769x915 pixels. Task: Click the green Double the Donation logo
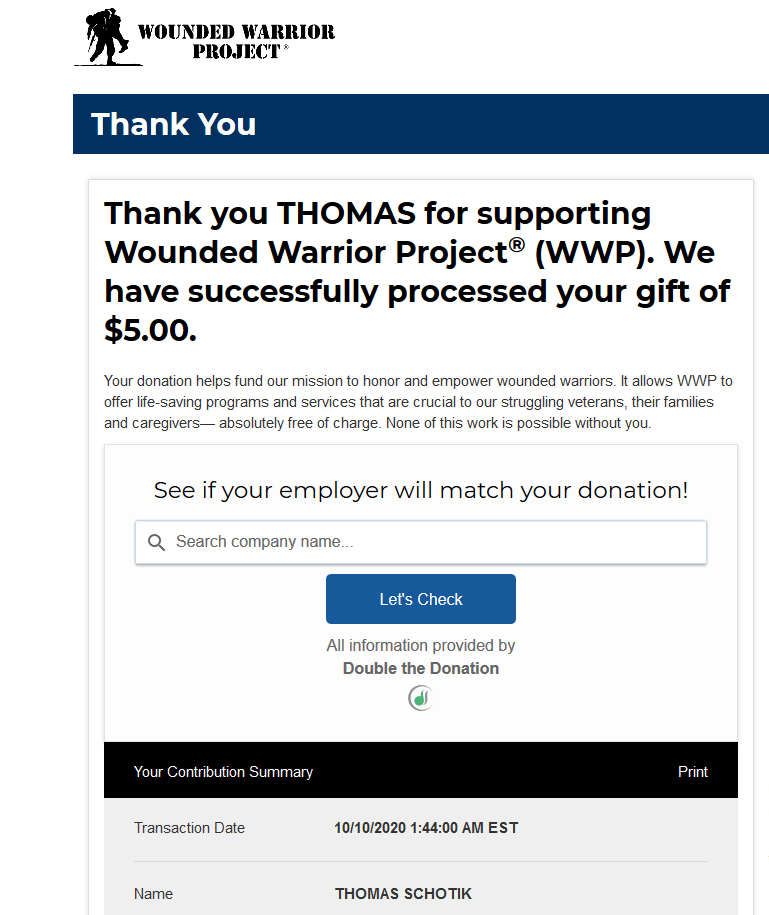[420, 698]
